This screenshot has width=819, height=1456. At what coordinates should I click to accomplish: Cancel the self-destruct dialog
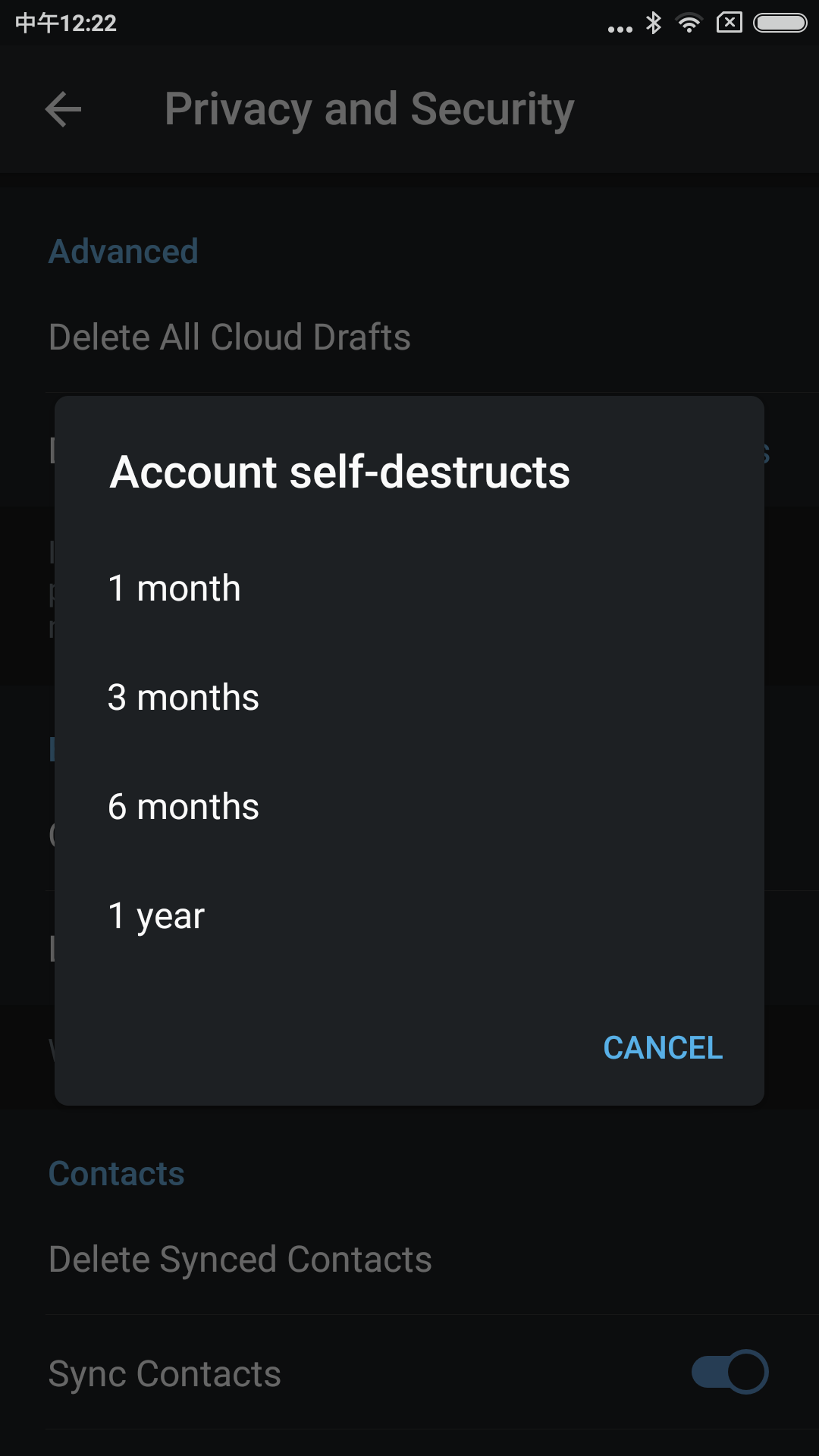663,1048
